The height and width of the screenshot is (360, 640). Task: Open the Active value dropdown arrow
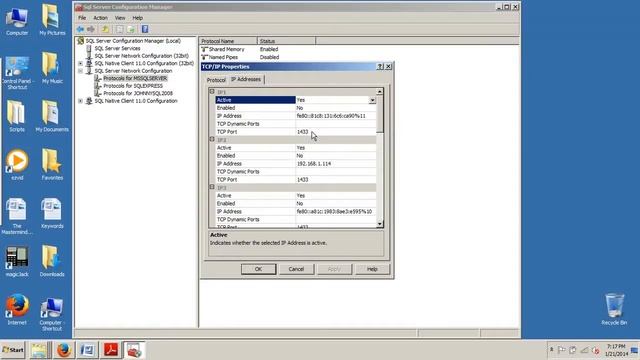[x=372, y=100]
